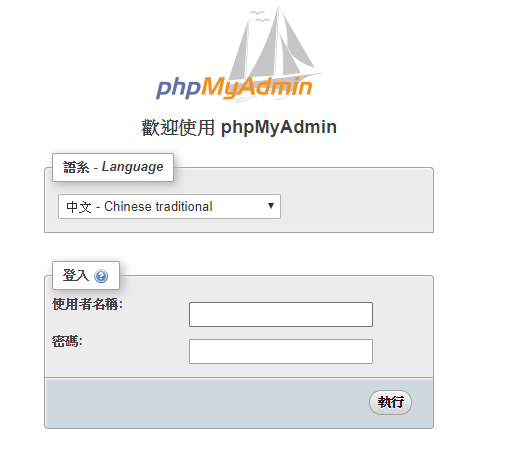
Task: Click the 歡迎使用 phpMyAdmin heading
Action: coord(239,127)
